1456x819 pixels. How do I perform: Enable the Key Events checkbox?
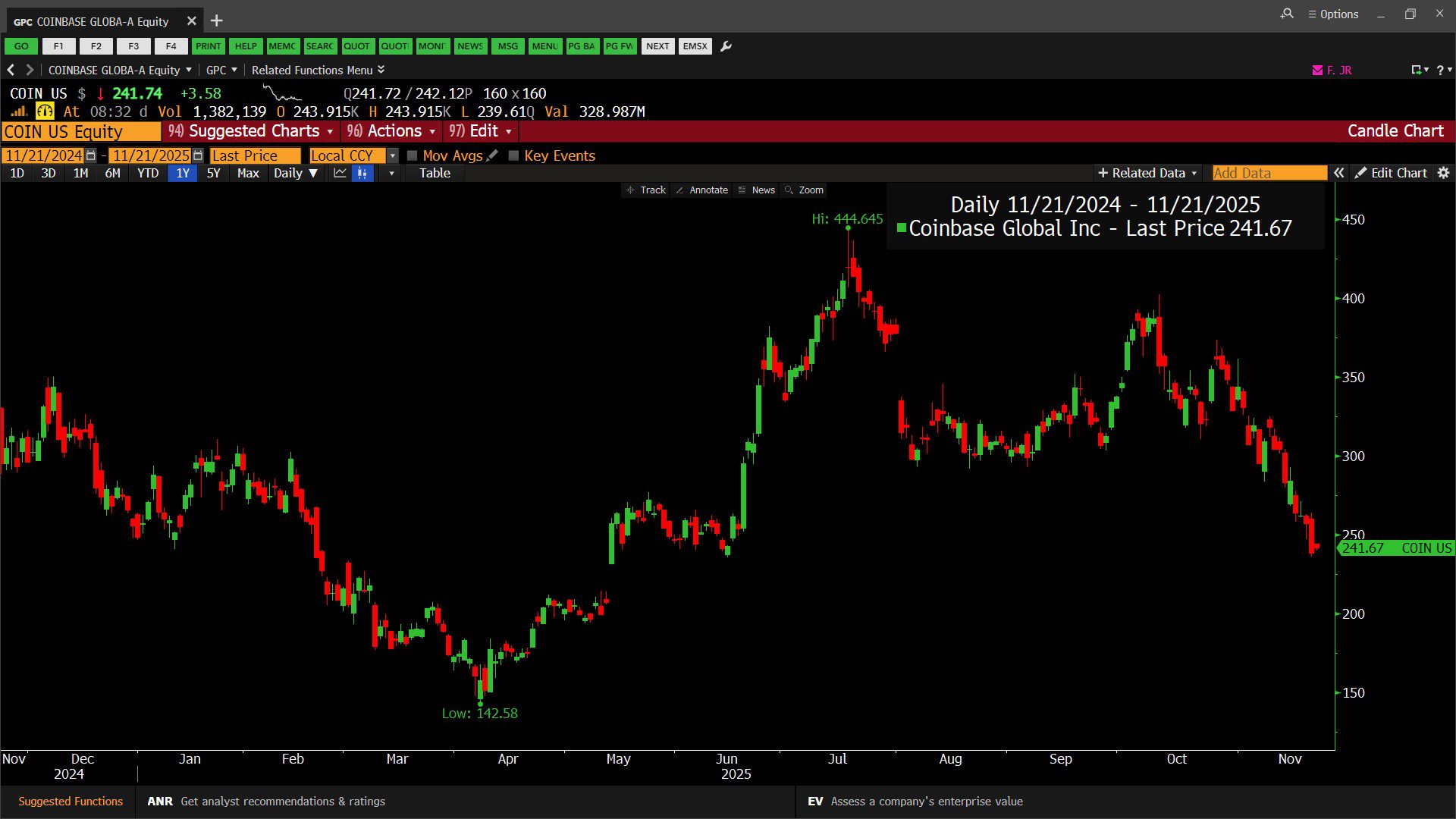click(x=513, y=155)
